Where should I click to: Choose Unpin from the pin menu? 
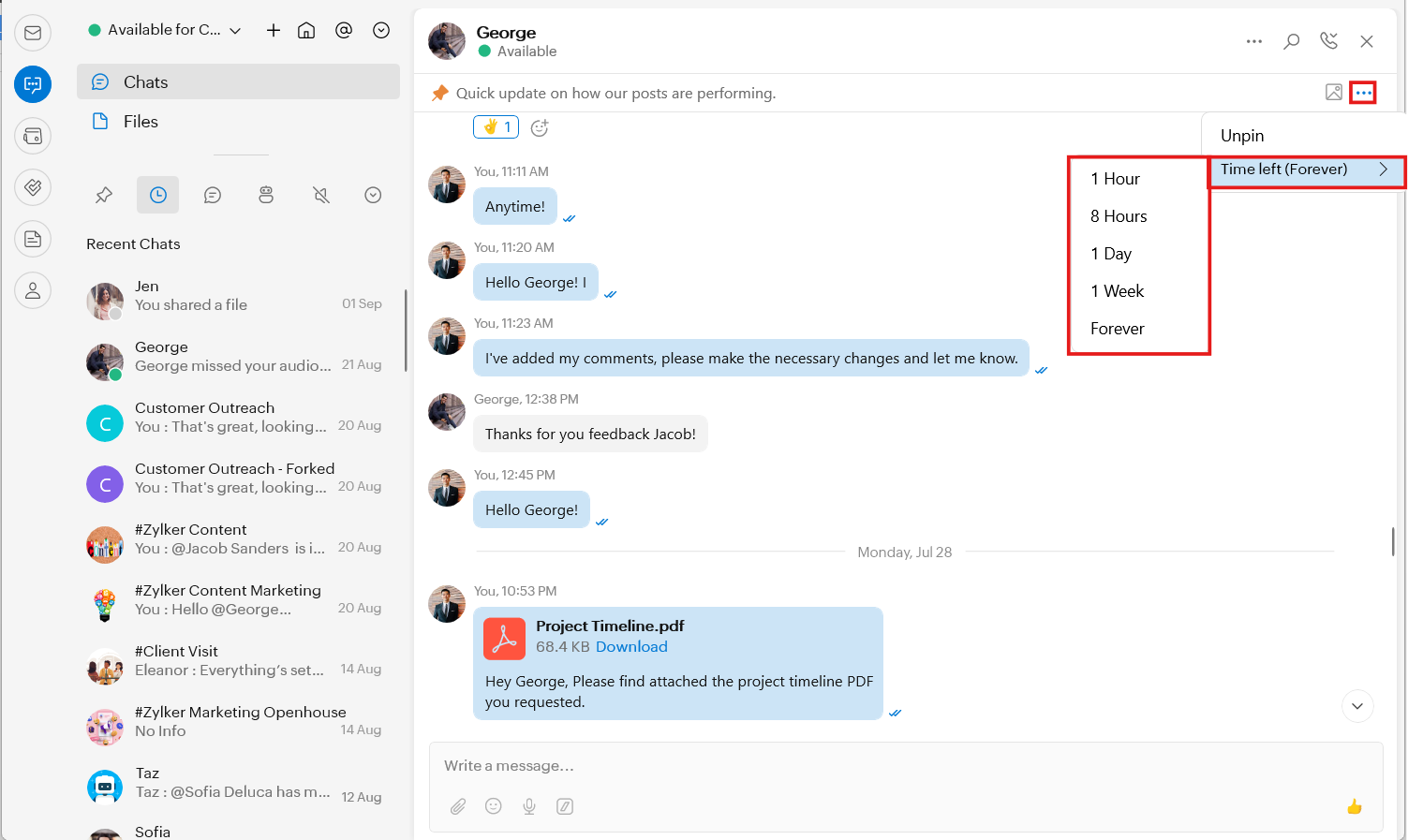click(1242, 136)
